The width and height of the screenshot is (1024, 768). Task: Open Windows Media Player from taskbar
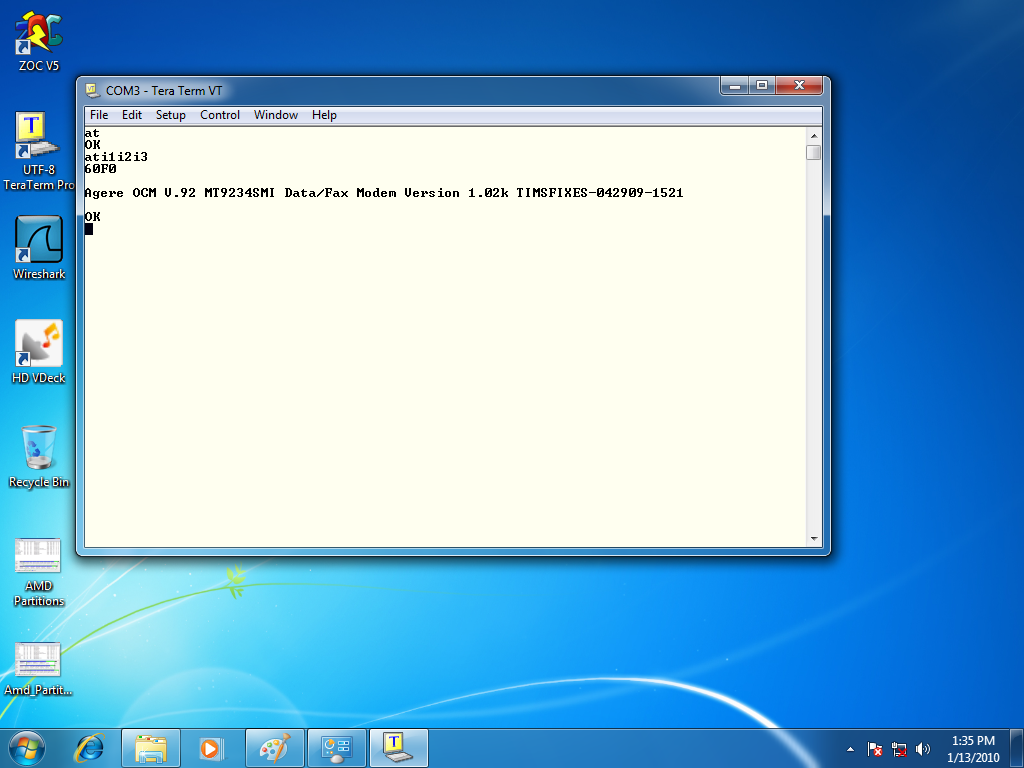coord(211,748)
